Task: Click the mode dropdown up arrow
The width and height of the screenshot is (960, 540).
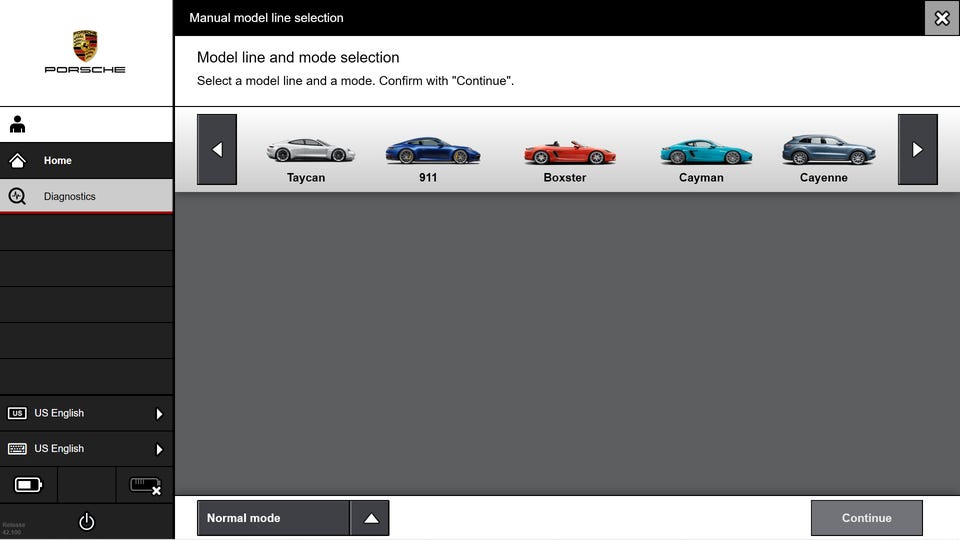Action: coord(370,518)
